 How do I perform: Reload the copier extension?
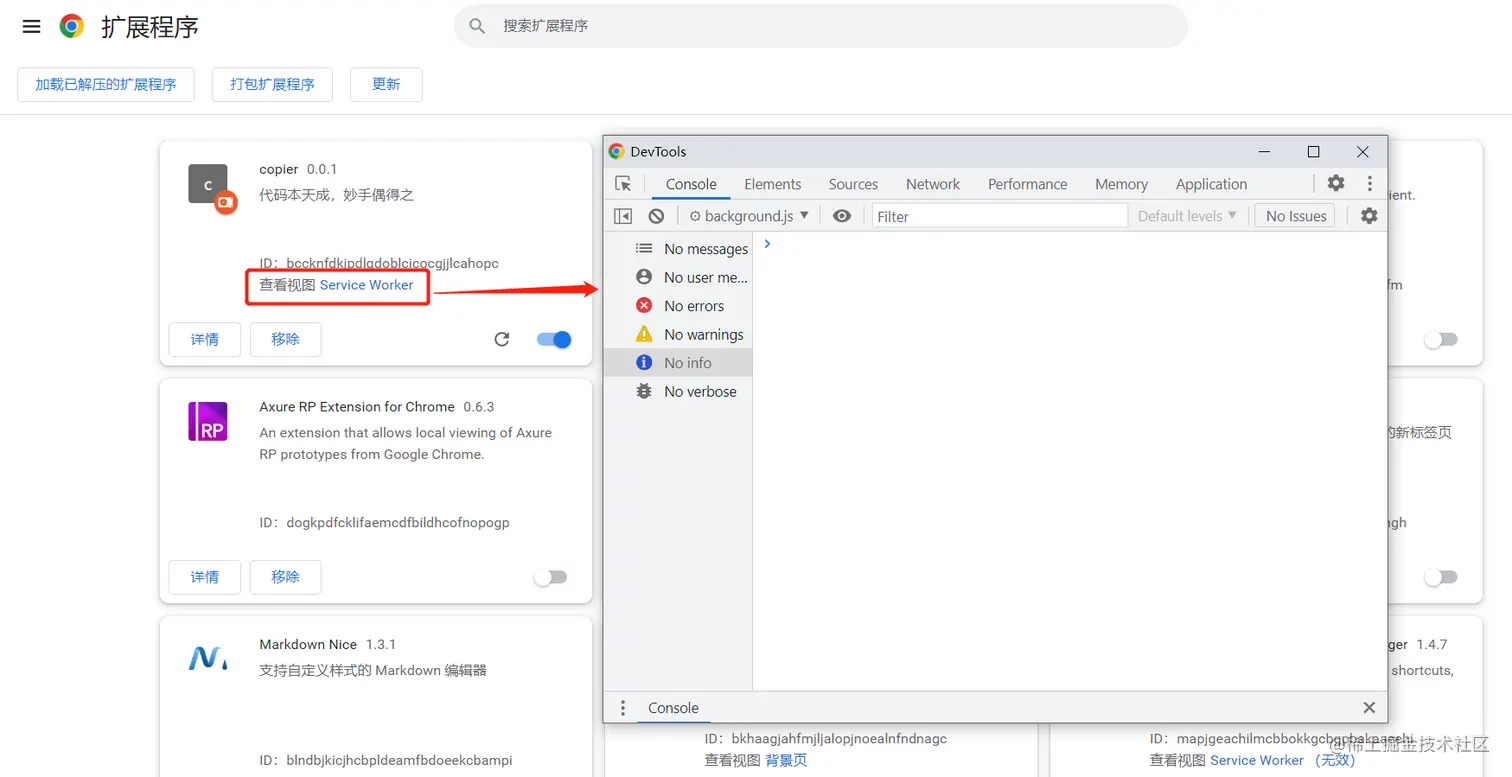tap(502, 340)
